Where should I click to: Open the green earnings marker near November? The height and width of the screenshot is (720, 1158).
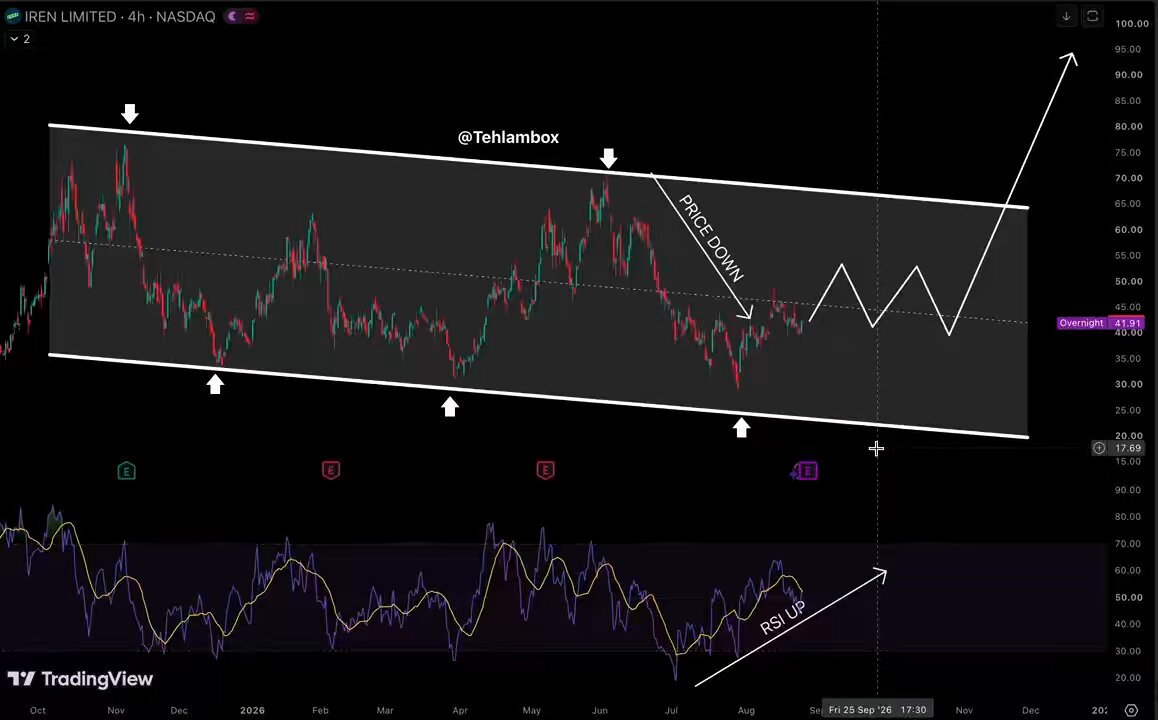(126, 470)
